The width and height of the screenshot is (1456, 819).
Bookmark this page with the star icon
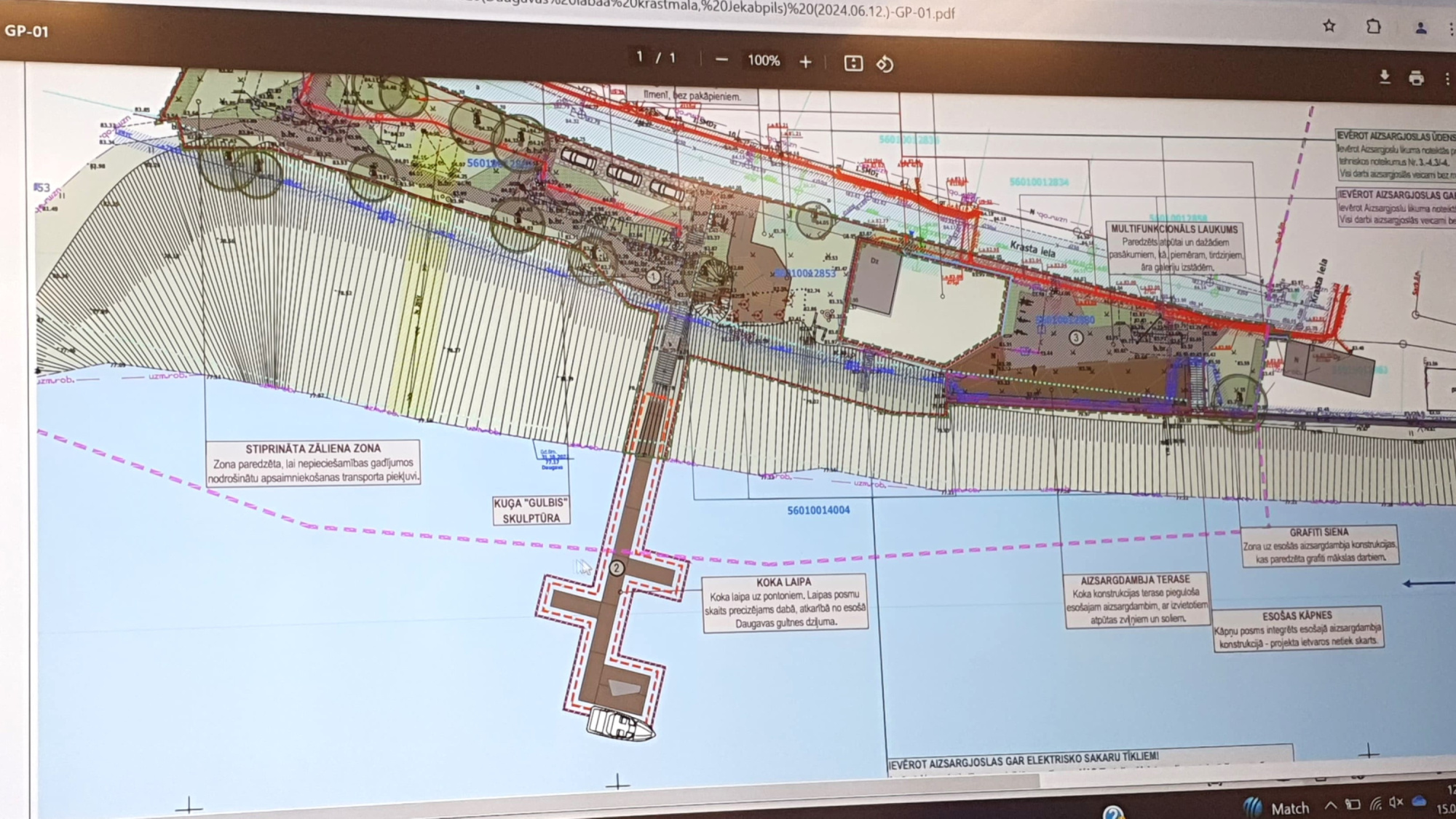(x=1329, y=26)
